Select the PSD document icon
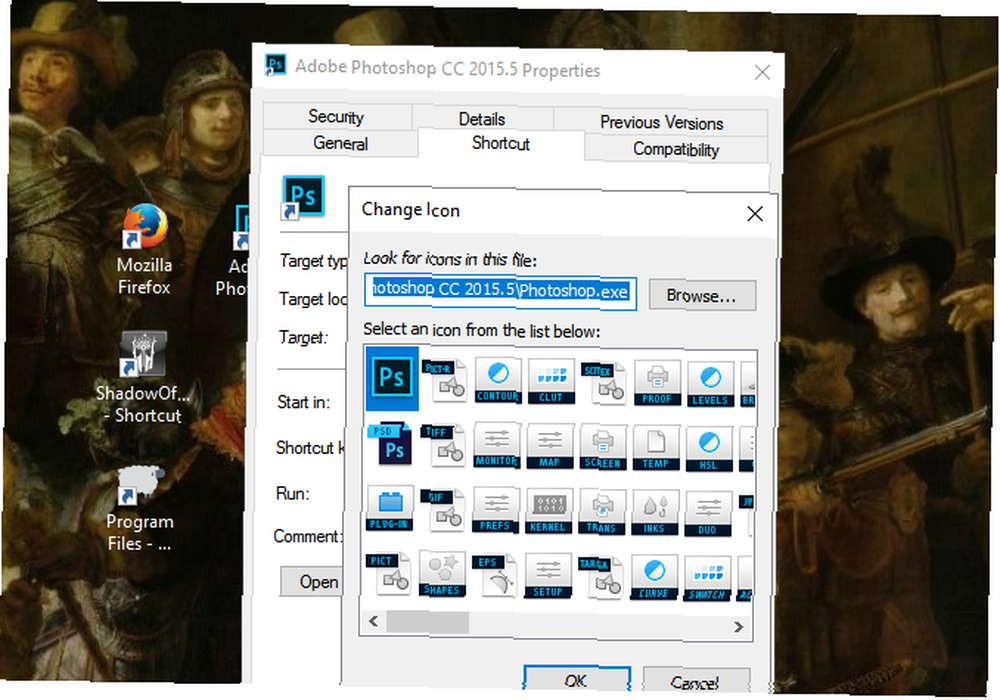This screenshot has width=1000, height=700. [390, 443]
